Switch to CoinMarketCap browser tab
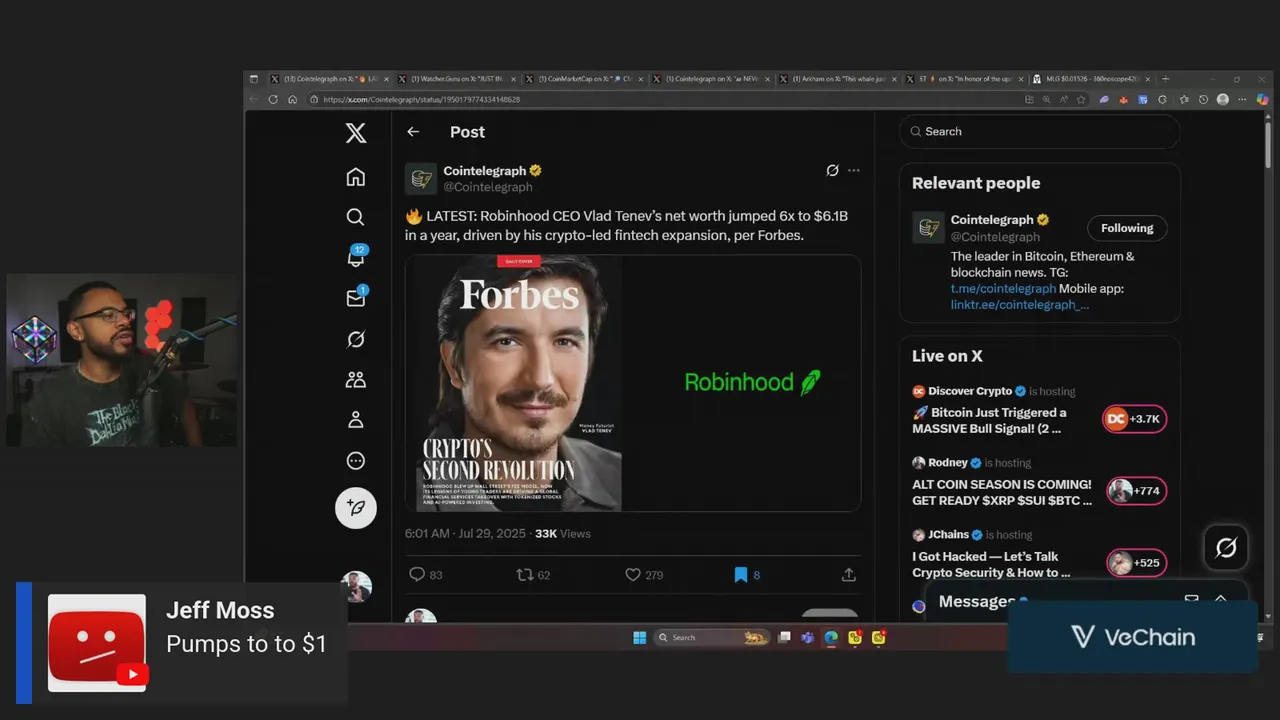The height and width of the screenshot is (720, 1280). click(x=584, y=79)
